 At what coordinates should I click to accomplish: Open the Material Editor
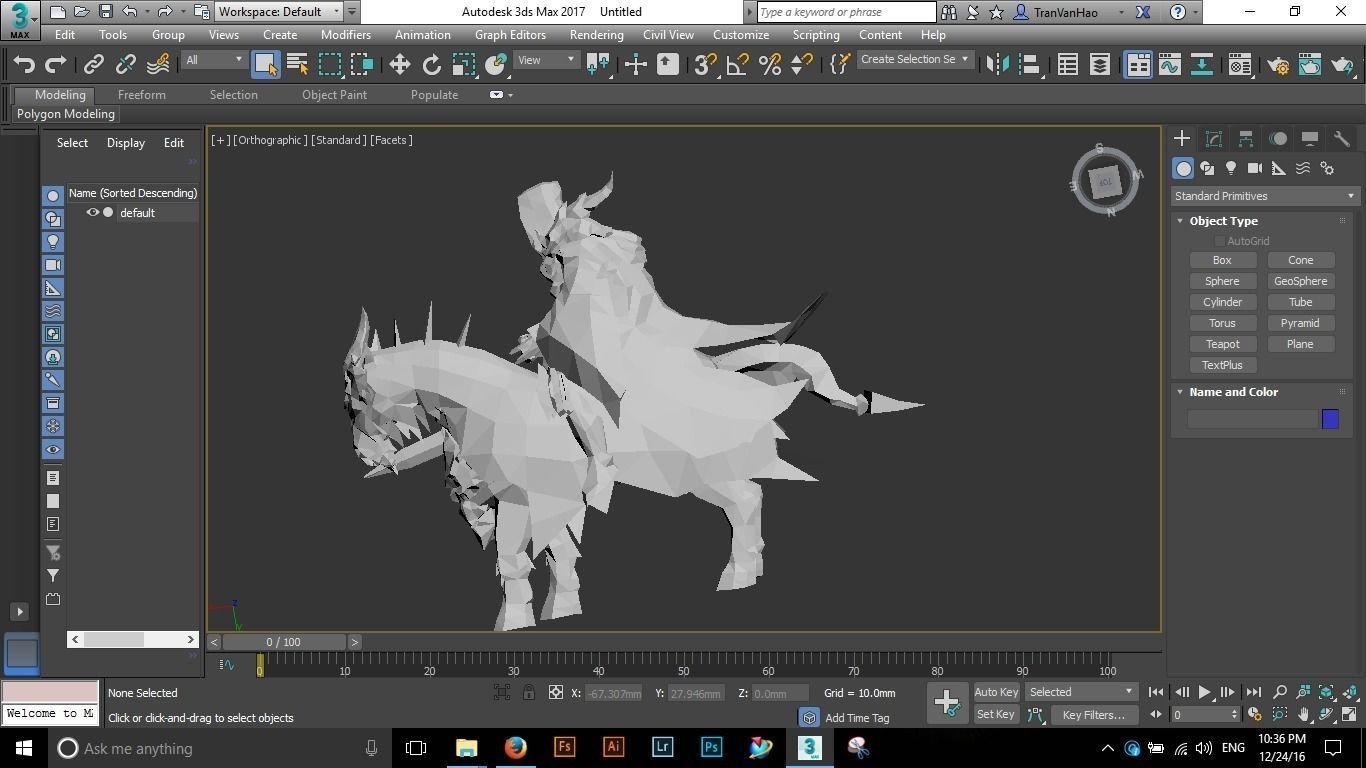1239,64
